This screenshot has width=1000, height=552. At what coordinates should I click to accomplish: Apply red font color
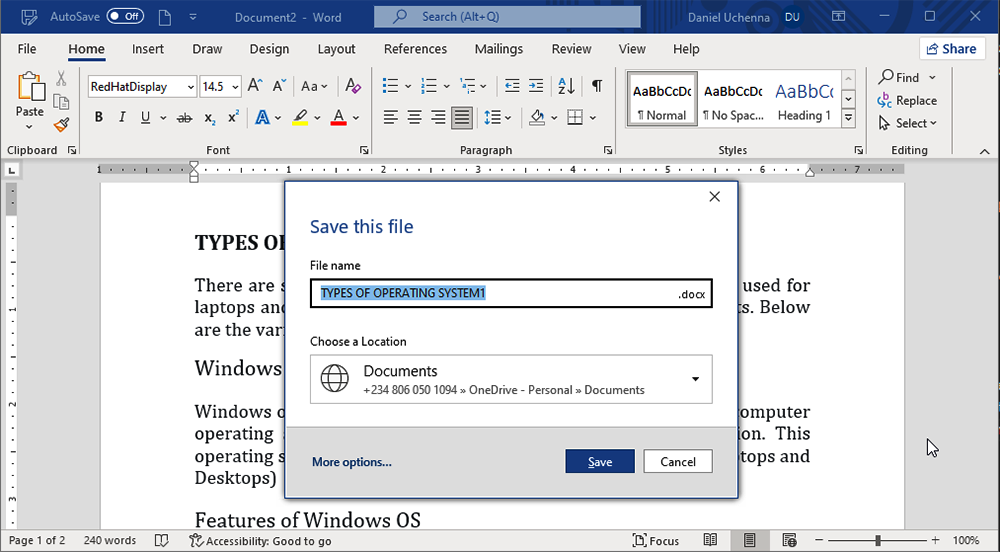pyautogui.click(x=339, y=117)
